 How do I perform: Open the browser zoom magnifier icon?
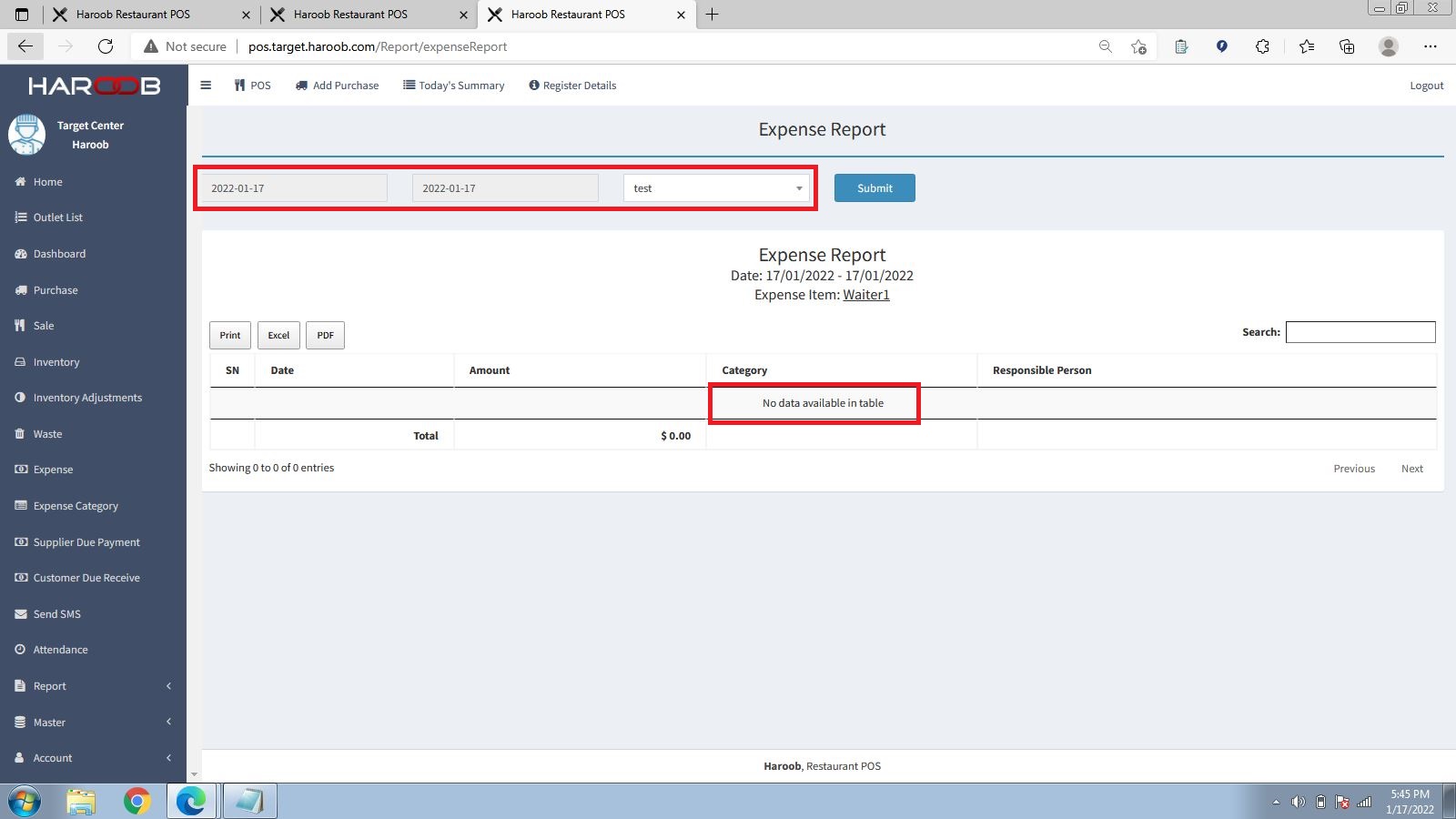pyautogui.click(x=1105, y=46)
